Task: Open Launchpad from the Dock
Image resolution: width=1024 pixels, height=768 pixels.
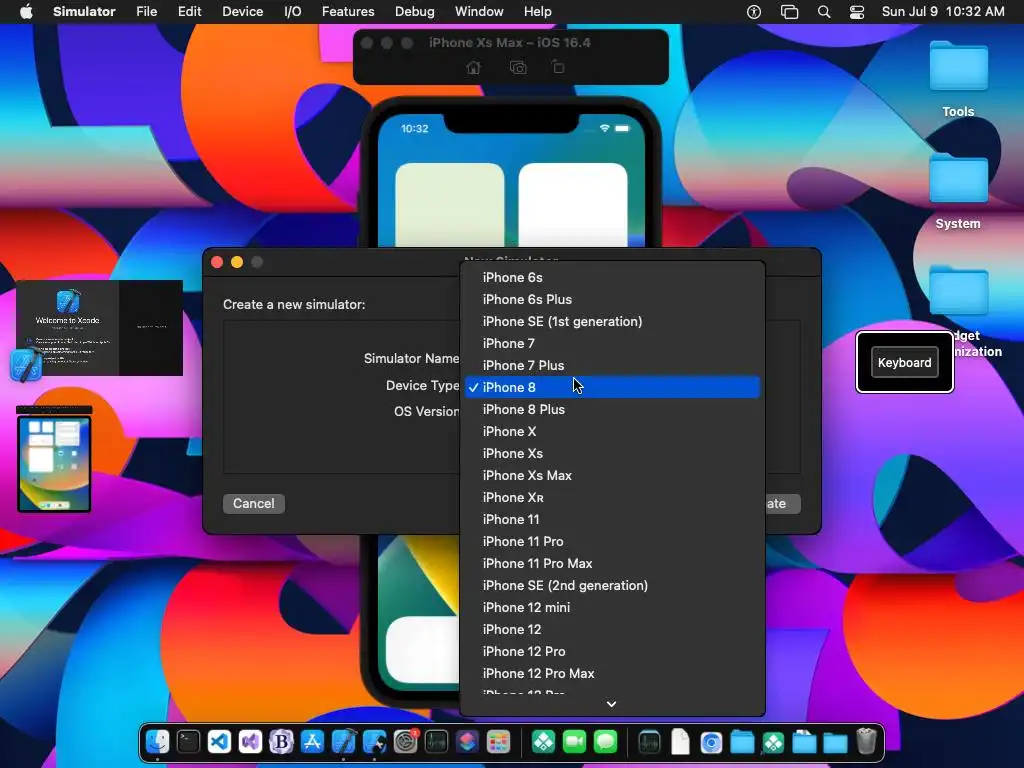Action: [x=498, y=742]
